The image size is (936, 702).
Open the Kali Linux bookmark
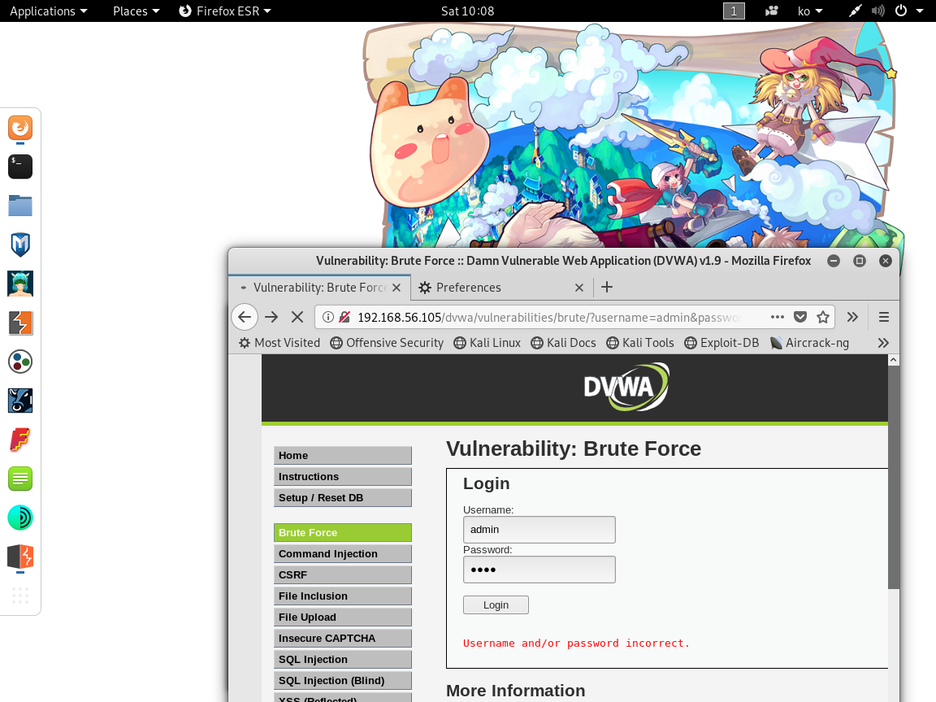[x=487, y=343]
